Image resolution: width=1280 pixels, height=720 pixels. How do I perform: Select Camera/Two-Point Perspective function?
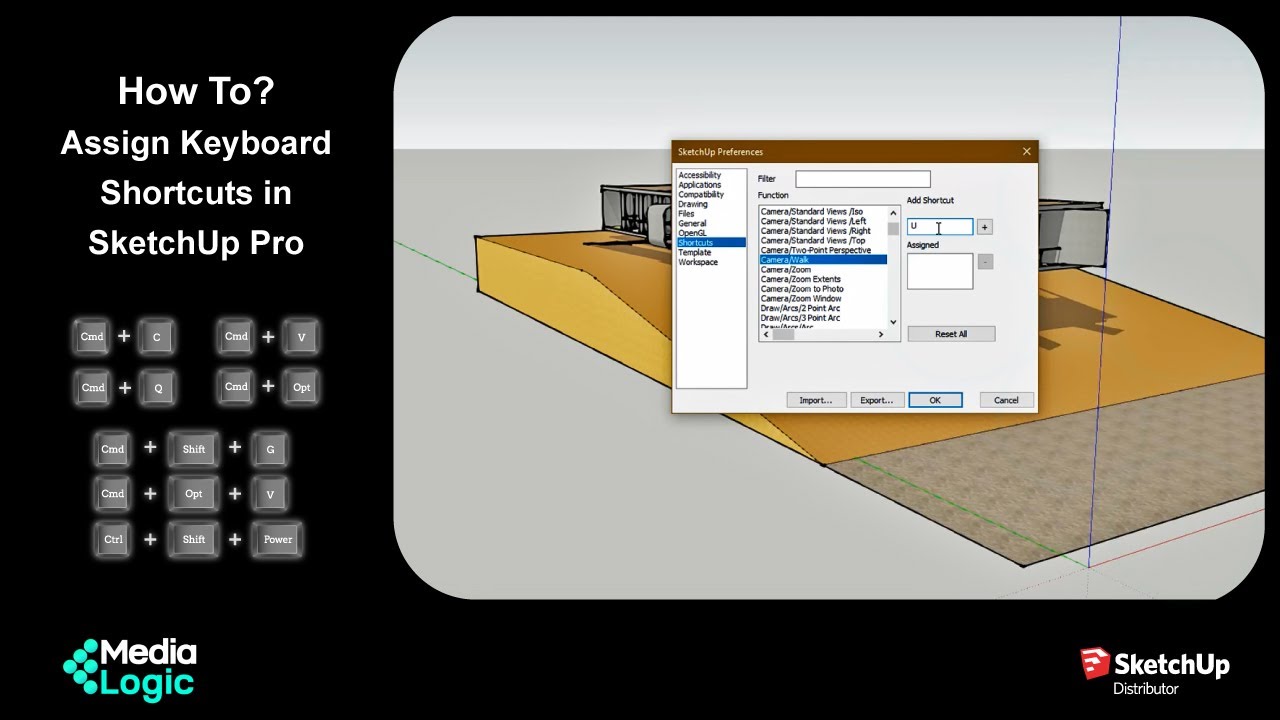[x=816, y=250]
